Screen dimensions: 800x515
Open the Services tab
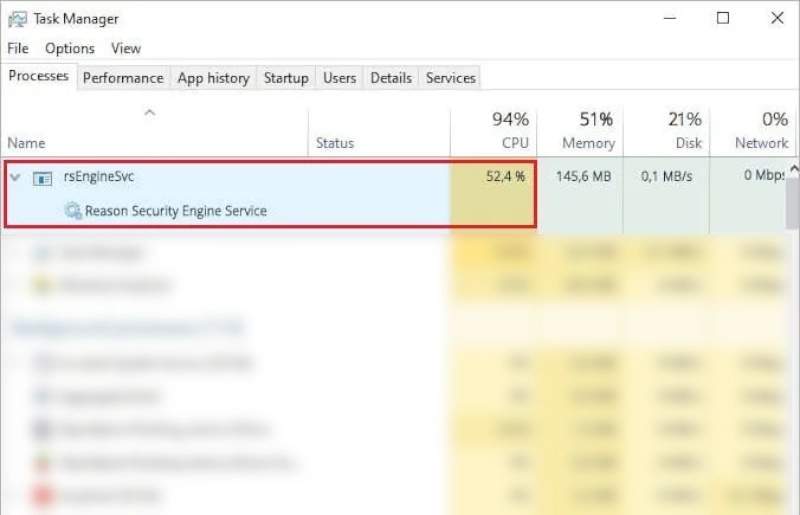(451, 78)
